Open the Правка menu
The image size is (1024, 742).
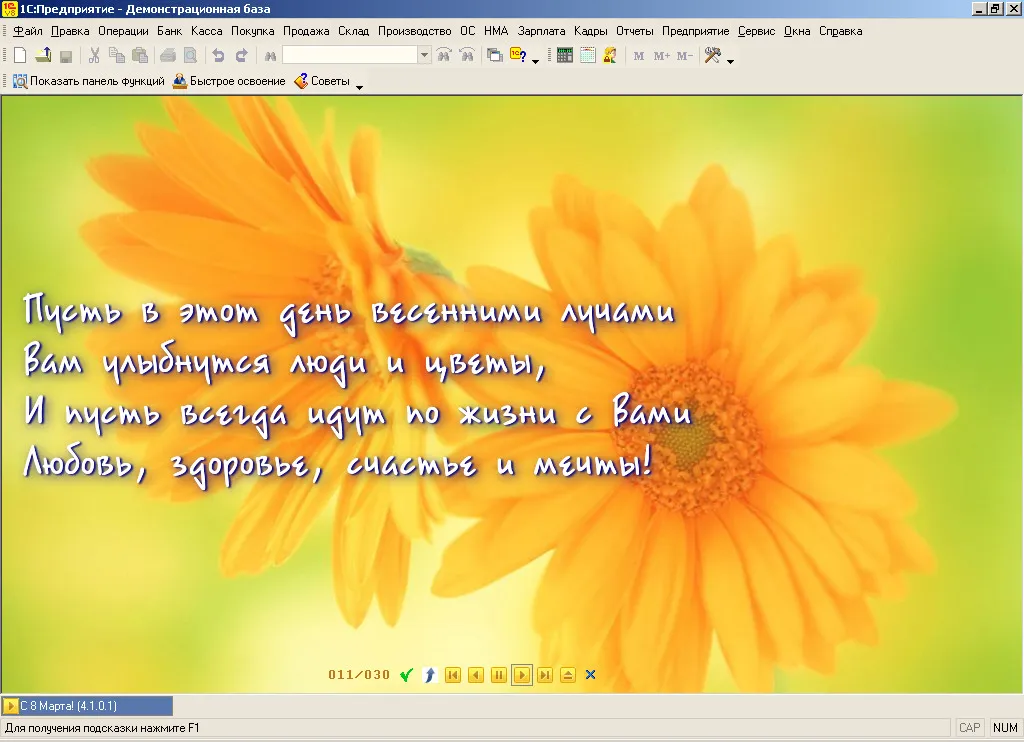point(70,31)
